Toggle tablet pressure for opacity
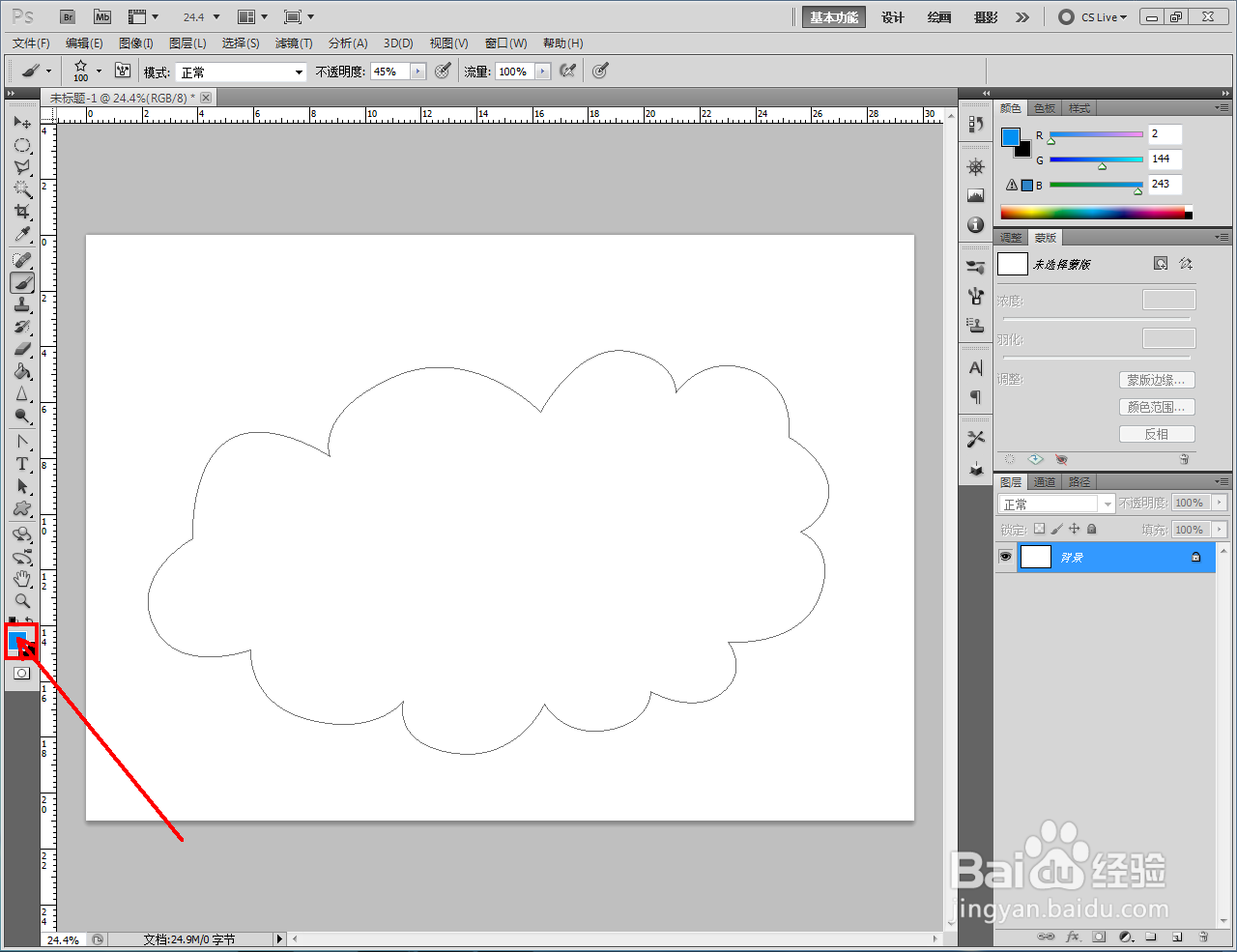 443,71
